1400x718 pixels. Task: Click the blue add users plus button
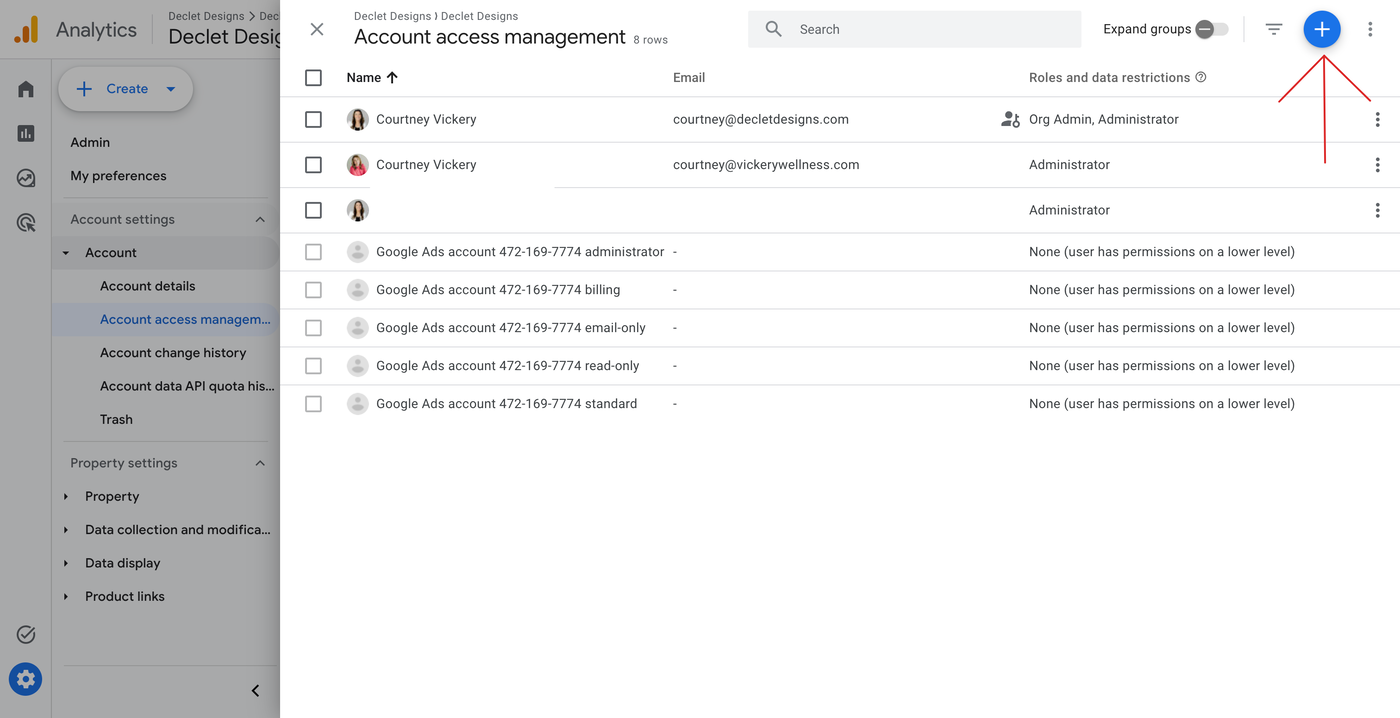click(x=1321, y=30)
